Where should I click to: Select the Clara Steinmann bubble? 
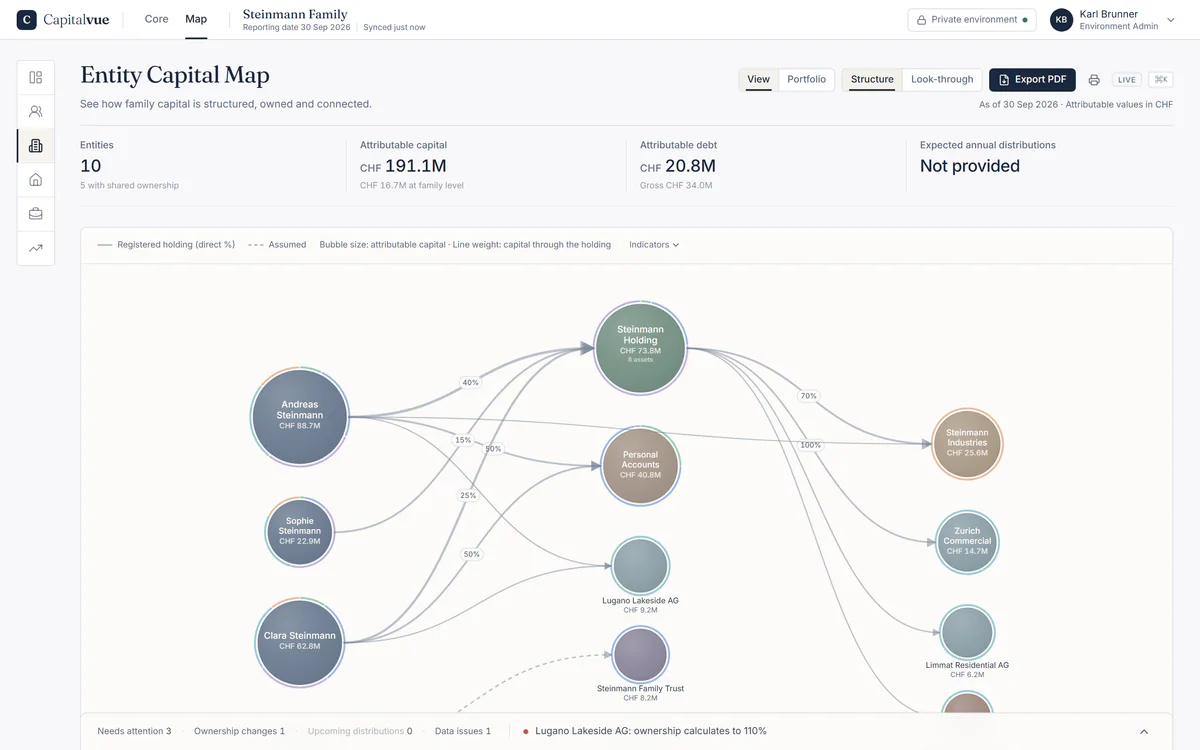300,641
